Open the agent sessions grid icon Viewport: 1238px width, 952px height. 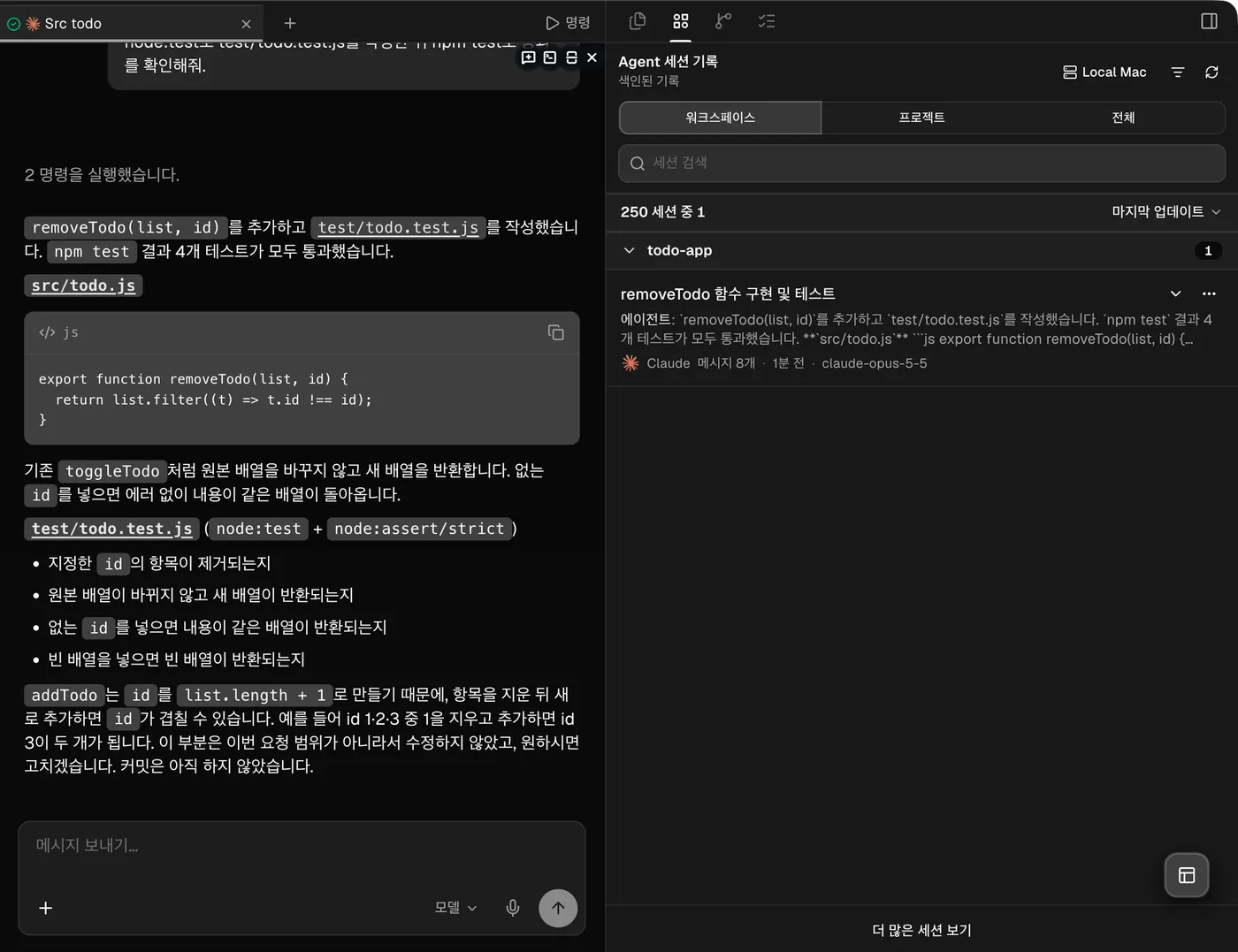click(680, 21)
